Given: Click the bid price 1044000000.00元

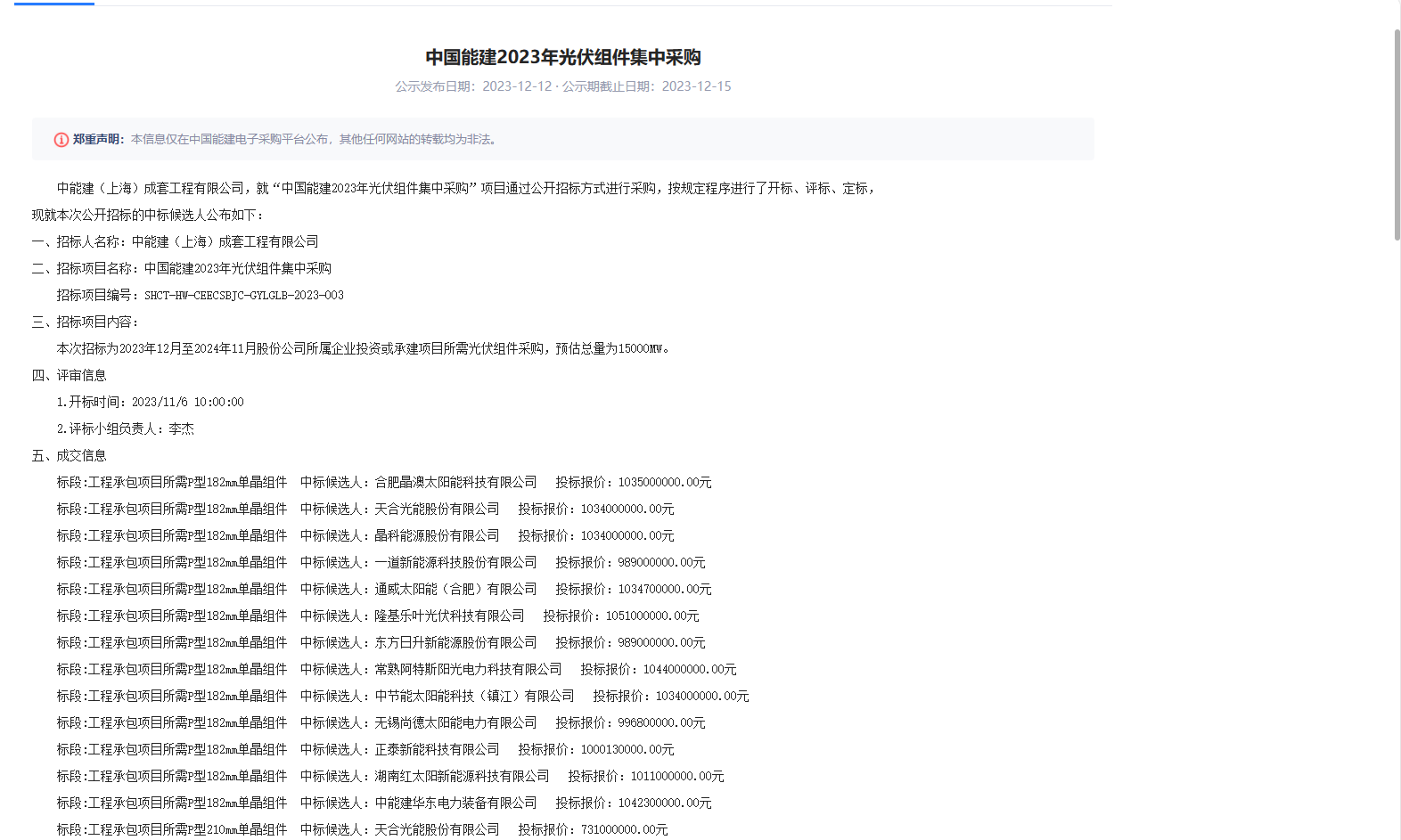Looking at the screenshot, I should point(690,669).
